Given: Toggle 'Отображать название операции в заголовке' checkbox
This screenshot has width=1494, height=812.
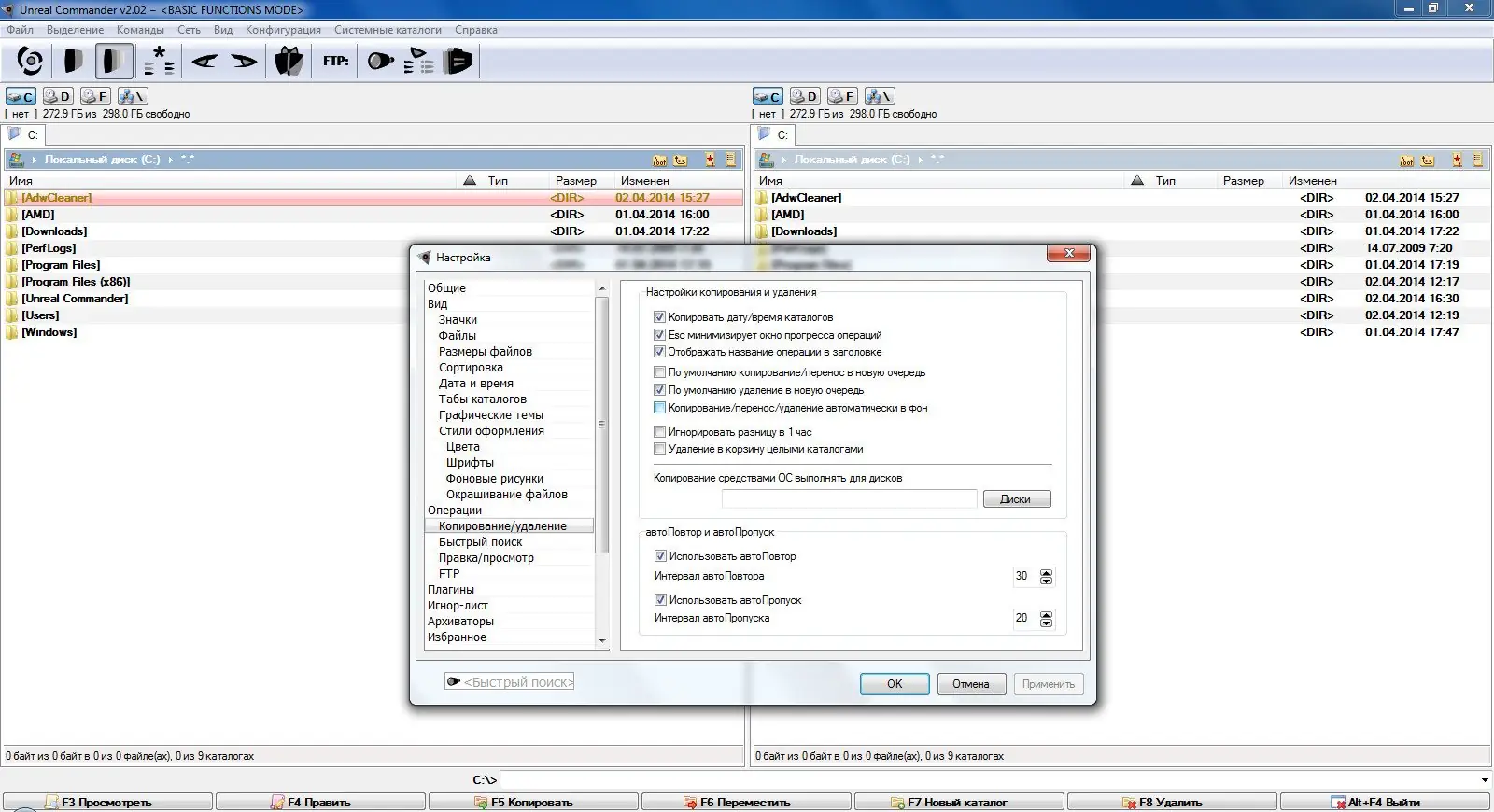Looking at the screenshot, I should [660, 352].
